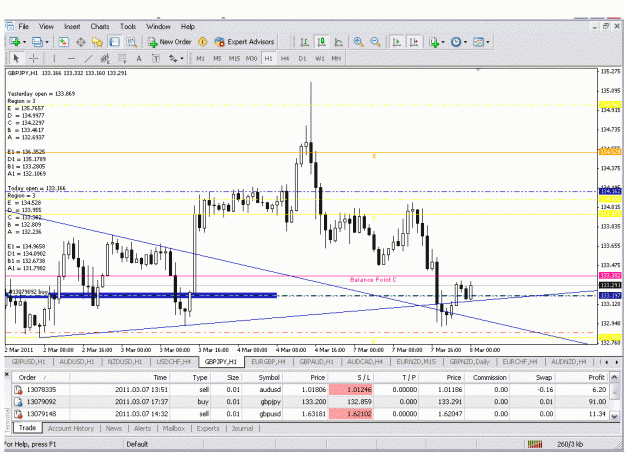Open the Charts menu
625x452 pixels.
tap(100, 26)
